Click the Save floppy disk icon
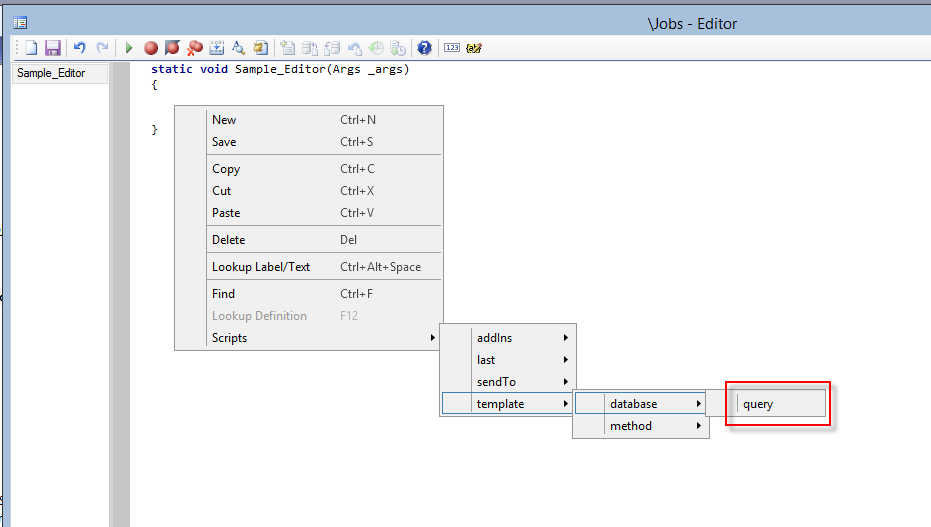Viewport: 931px width, 527px height. tap(53, 48)
